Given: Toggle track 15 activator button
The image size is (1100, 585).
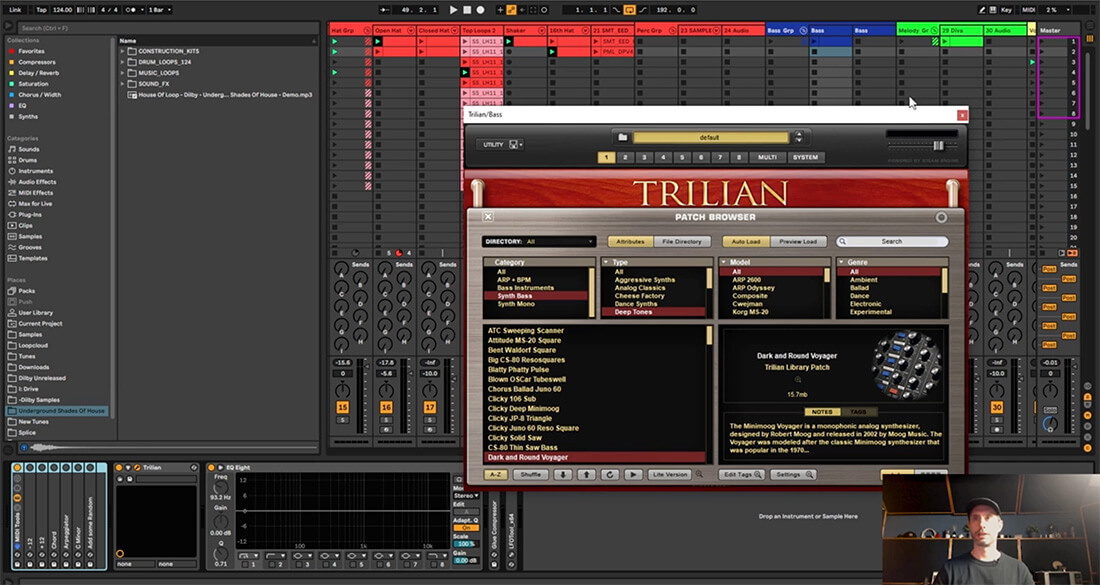Looking at the screenshot, I should [x=342, y=408].
